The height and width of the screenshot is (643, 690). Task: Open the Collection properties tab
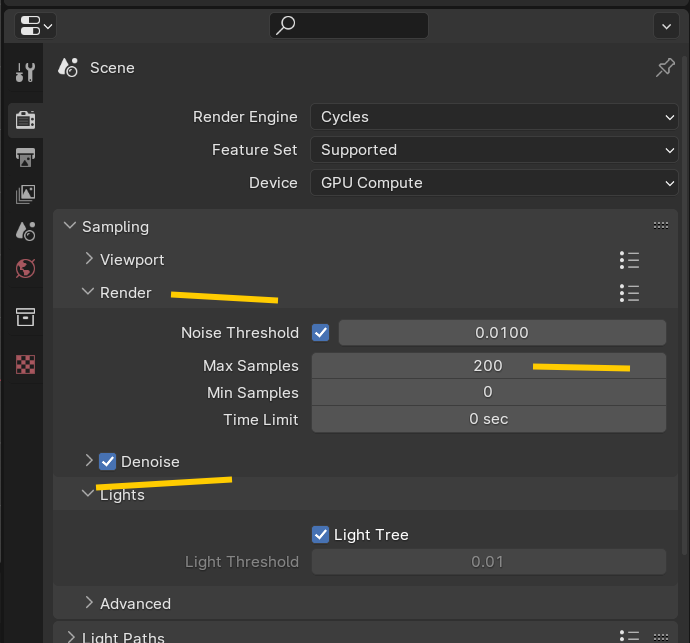coord(26,317)
